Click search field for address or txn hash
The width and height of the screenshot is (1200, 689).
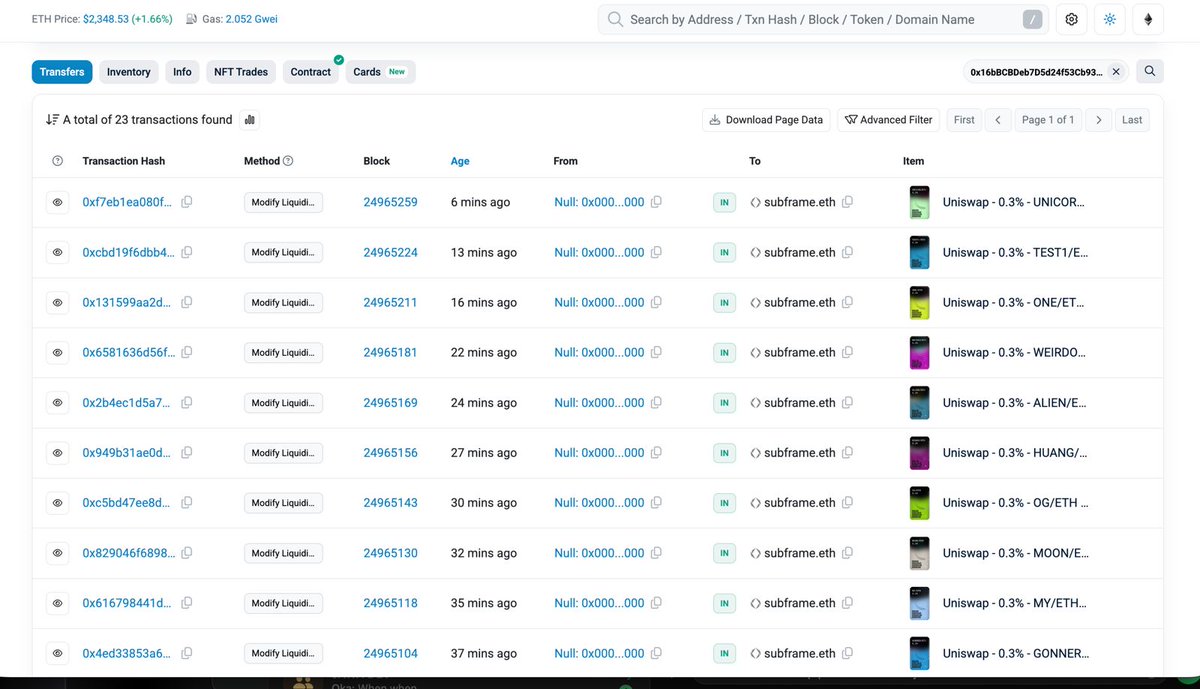click(824, 19)
